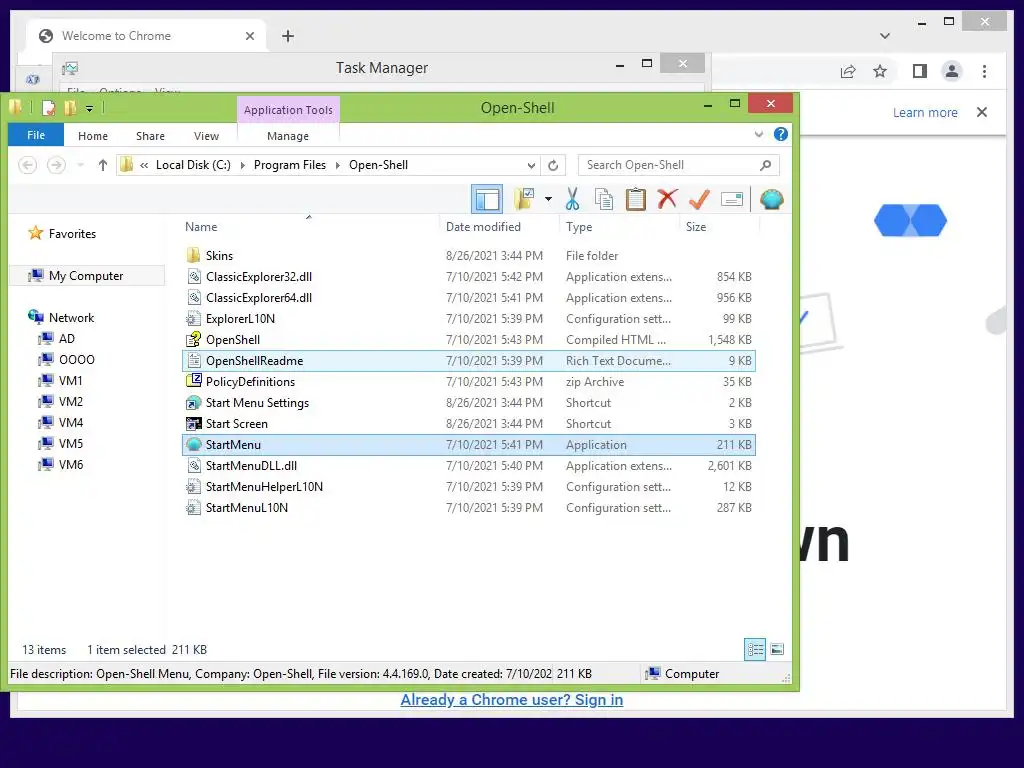
Task: Toggle the navigation pane toolbar button
Action: (x=487, y=199)
